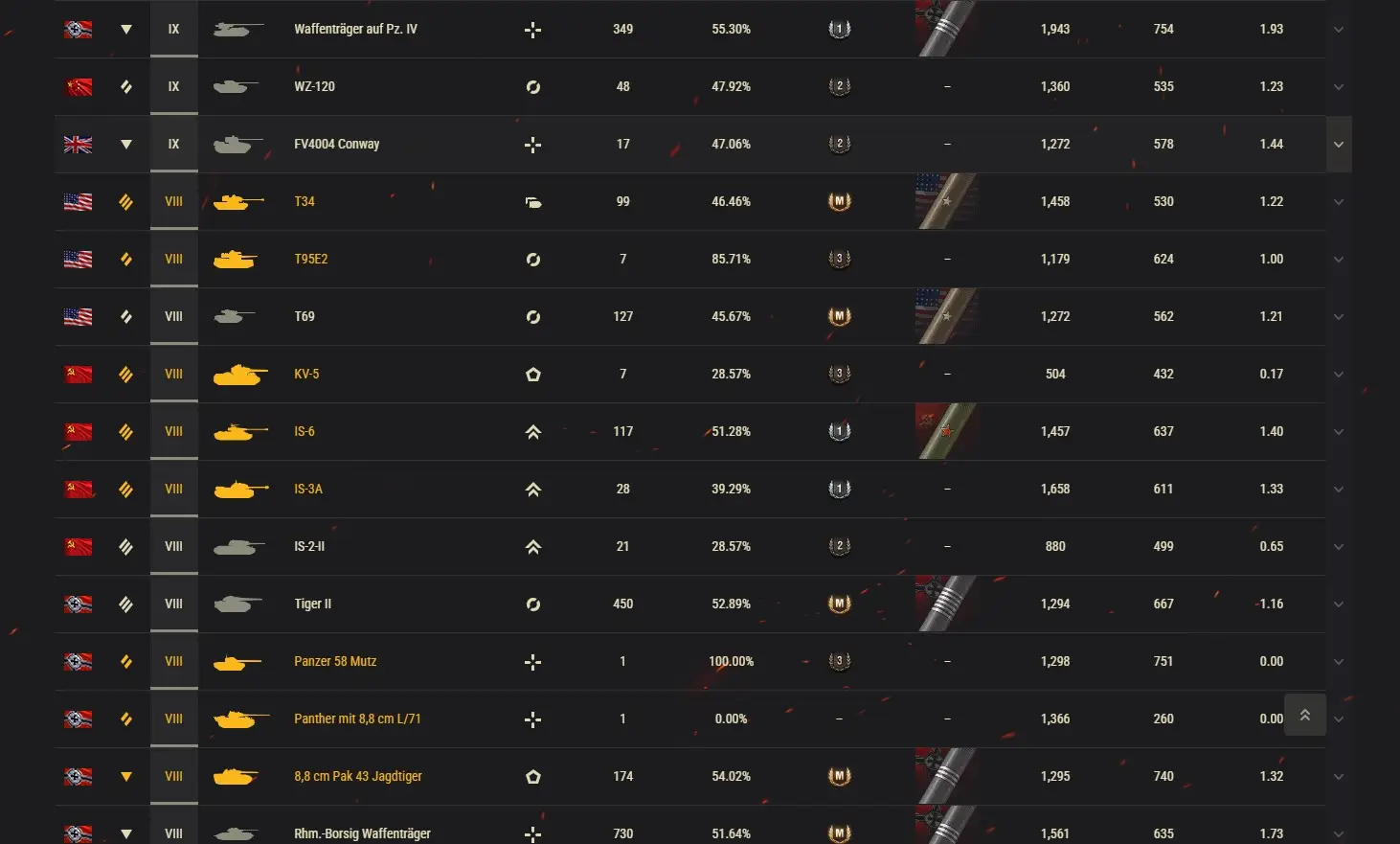Click the scroll-to-top double chevron button
The width and height of the screenshot is (1400, 844).
(1304, 715)
